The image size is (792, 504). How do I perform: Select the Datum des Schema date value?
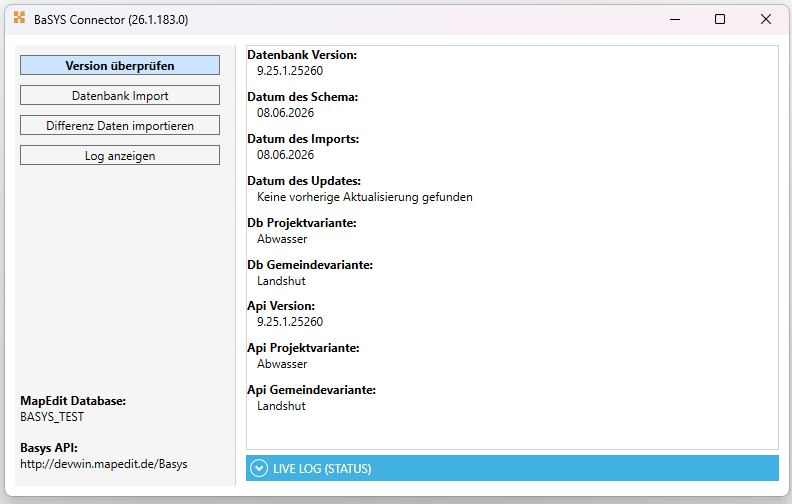[285, 113]
